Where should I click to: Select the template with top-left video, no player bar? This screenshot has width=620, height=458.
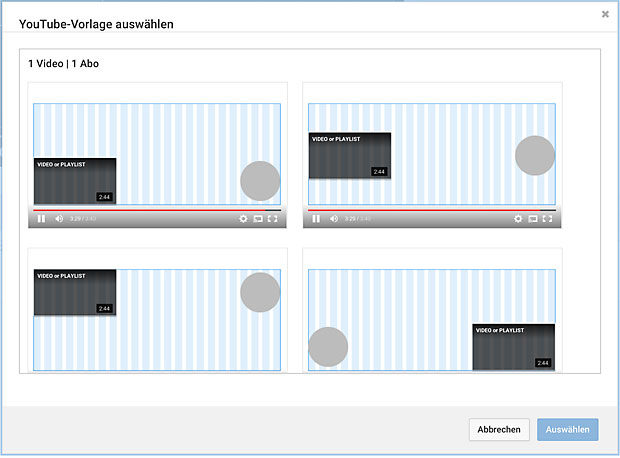click(157, 310)
